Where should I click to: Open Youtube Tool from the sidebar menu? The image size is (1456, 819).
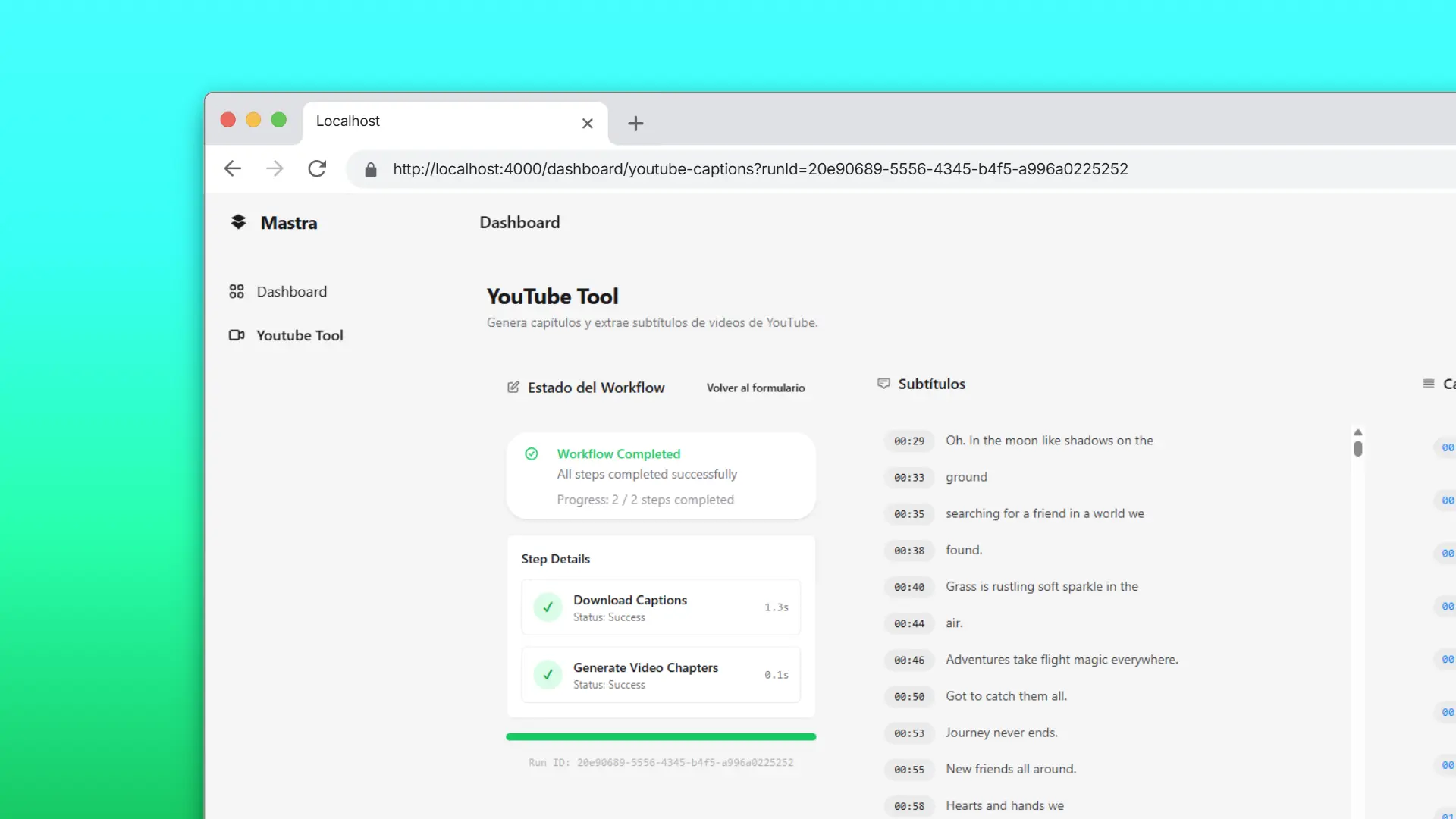click(x=299, y=334)
